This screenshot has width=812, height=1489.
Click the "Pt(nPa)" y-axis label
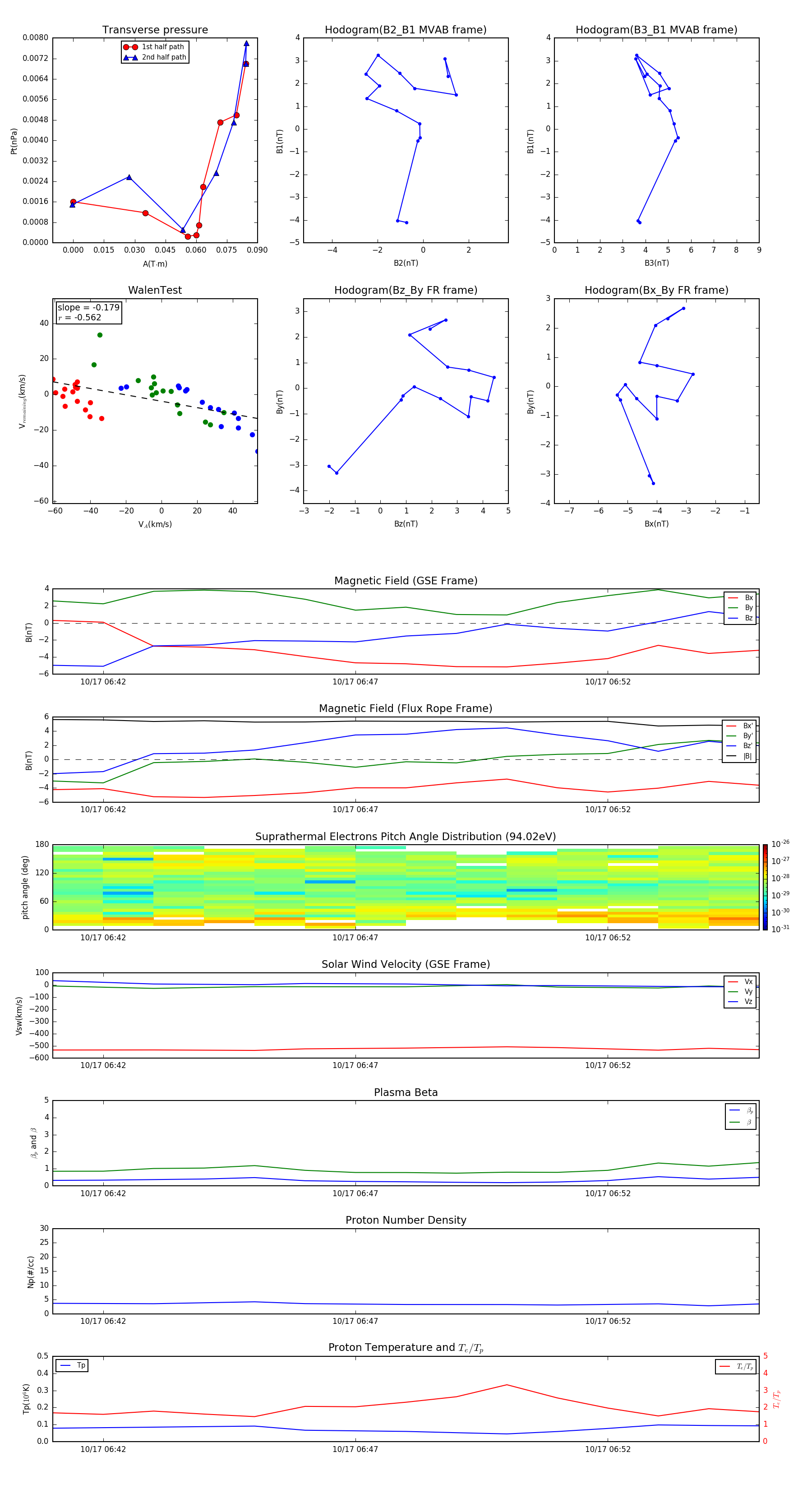[x=14, y=140]
